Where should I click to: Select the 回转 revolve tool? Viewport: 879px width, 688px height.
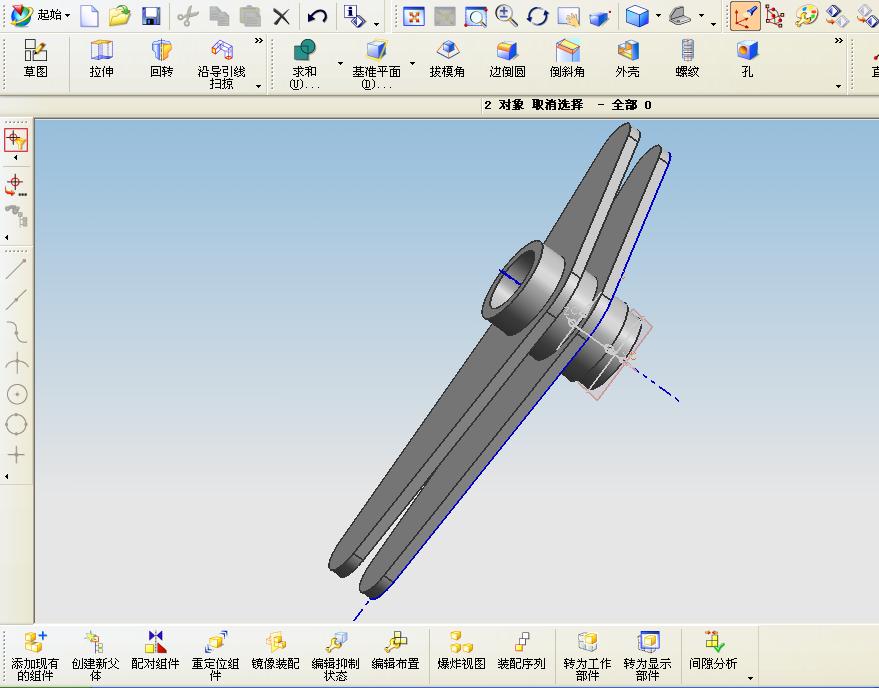[x=161, y=58]
